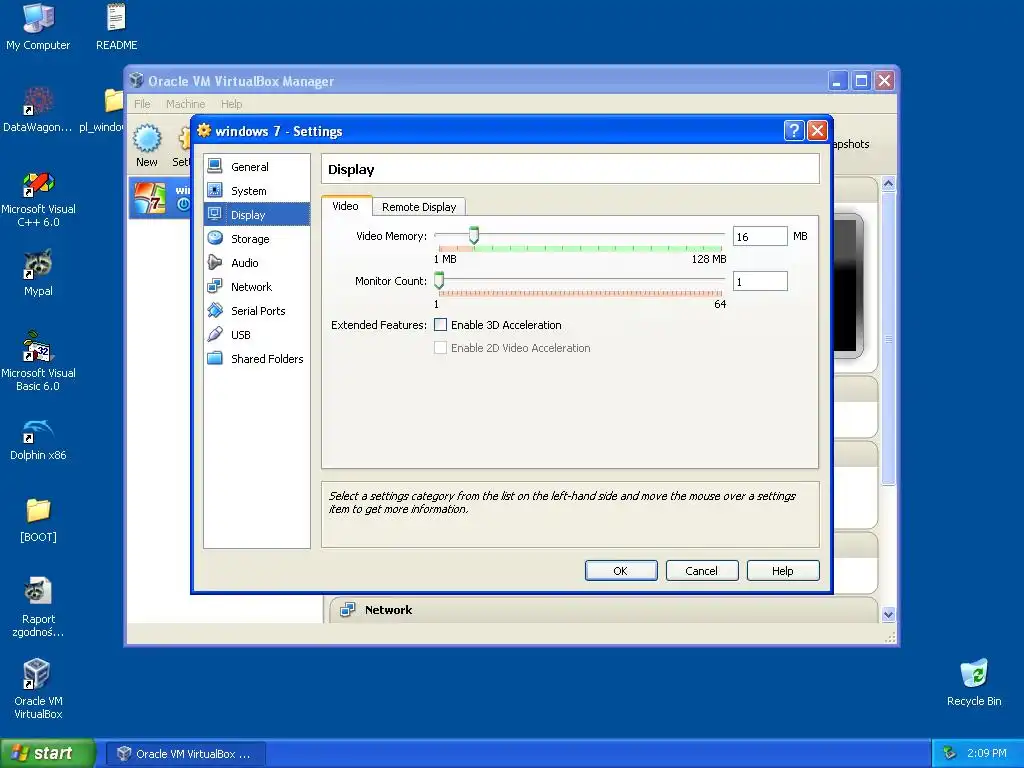Click the taskbar clock showing 2:09 PM
Image resolution: width=1024 pixels, height=768 pixels.
pos(986,753)
